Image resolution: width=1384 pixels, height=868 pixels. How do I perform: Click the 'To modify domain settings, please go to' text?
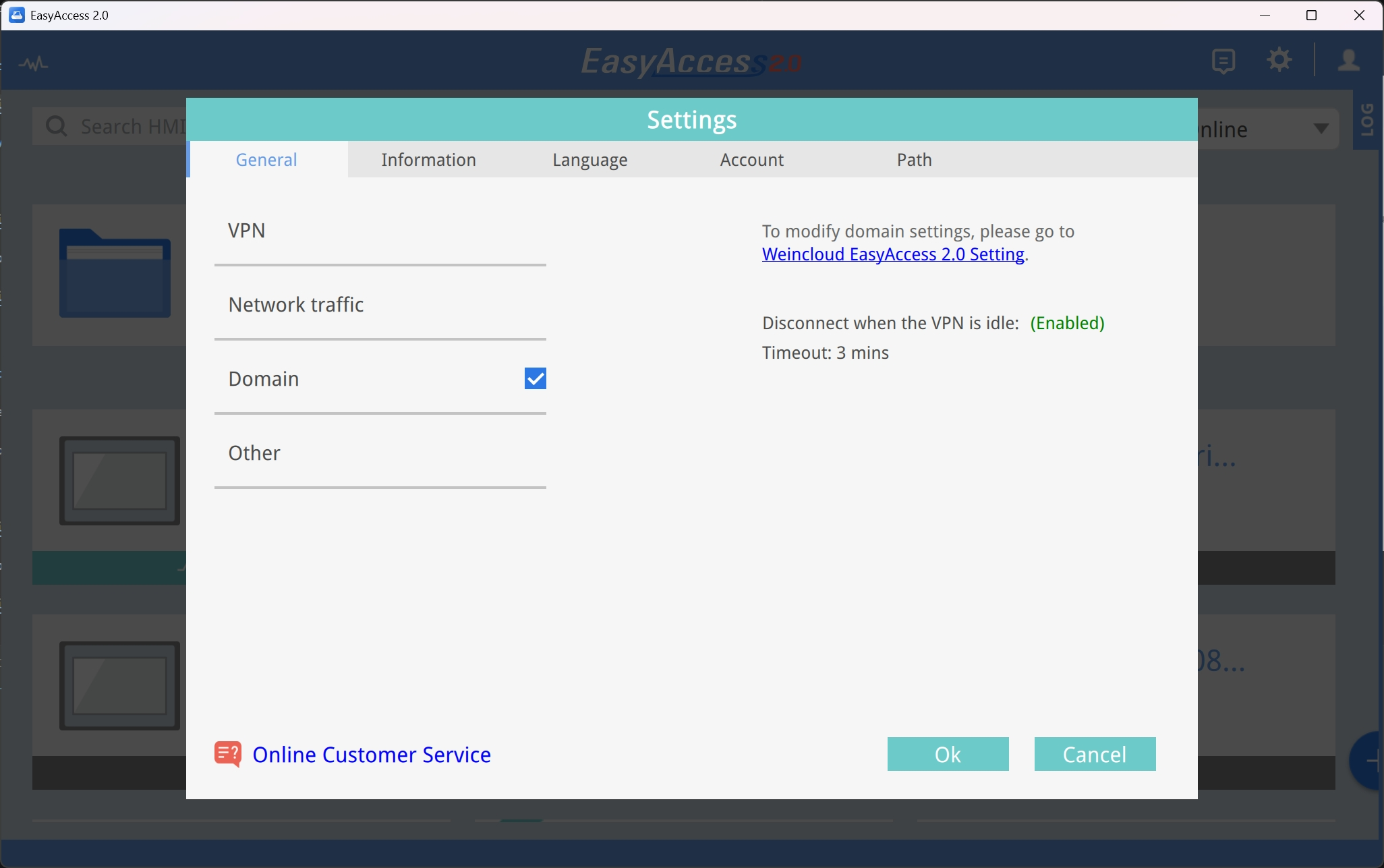919,231
